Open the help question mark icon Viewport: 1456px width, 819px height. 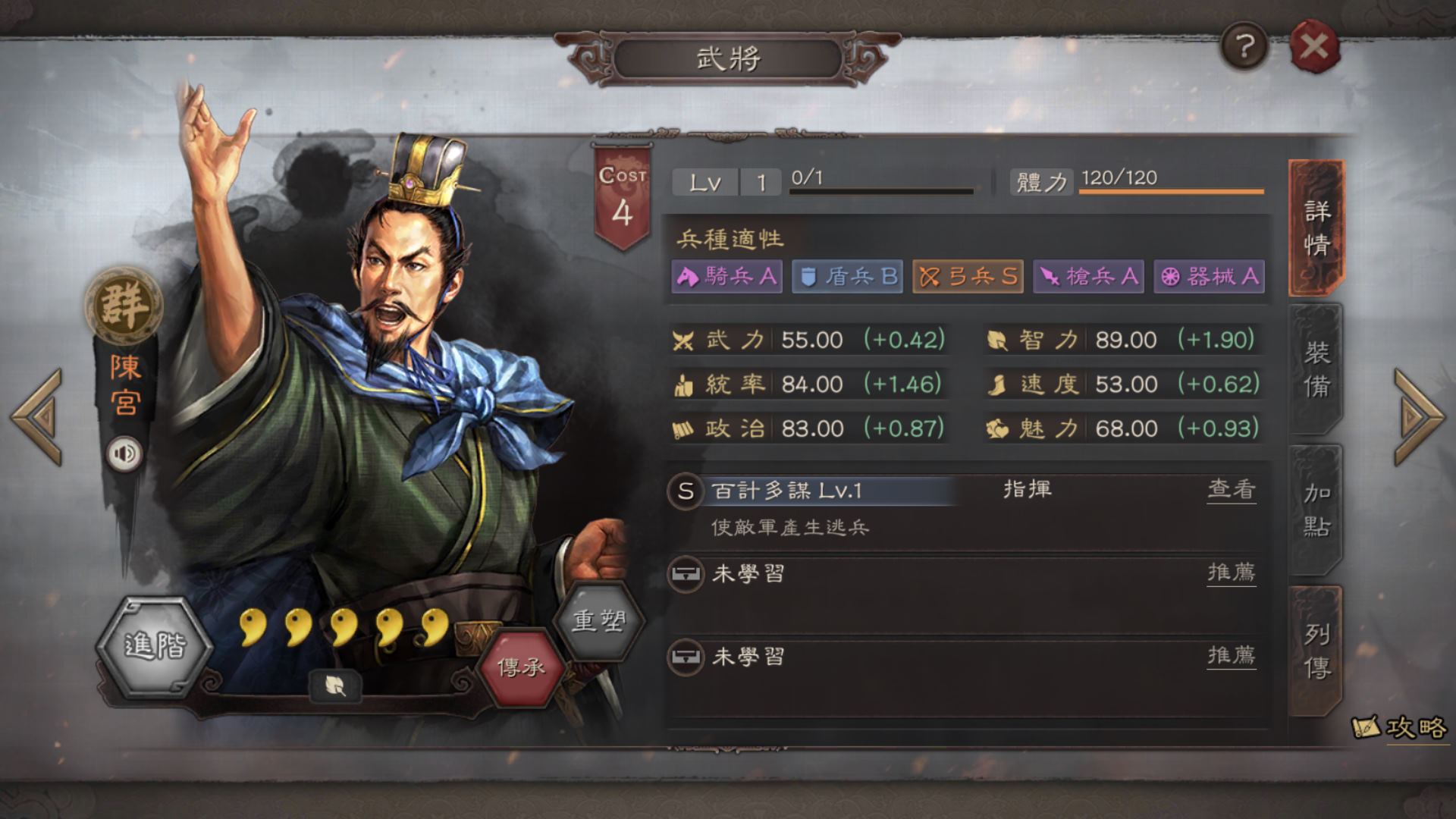pyautogui.click(x=1244, y=46)
